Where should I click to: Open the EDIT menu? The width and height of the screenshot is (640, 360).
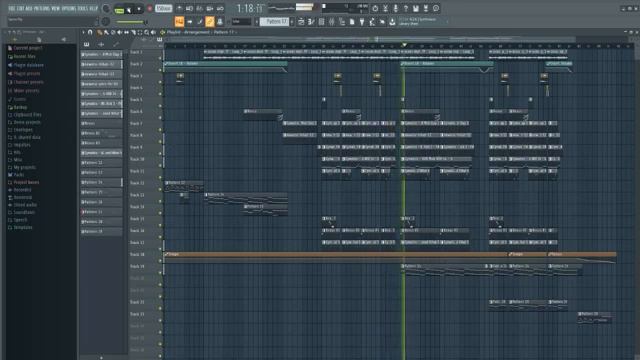(20, 9)
